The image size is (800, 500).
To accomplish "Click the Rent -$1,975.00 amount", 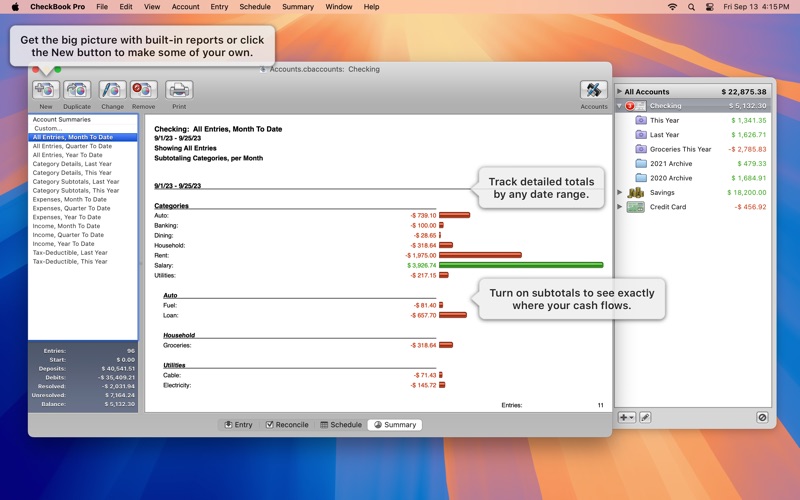I will point(421,255).
